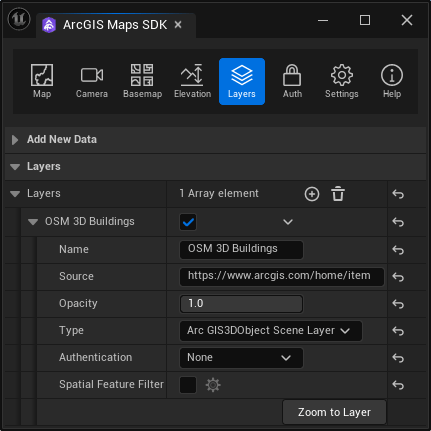Click the 'Name' property label
The width and height of the screenshot is (431, 431).
74,249
